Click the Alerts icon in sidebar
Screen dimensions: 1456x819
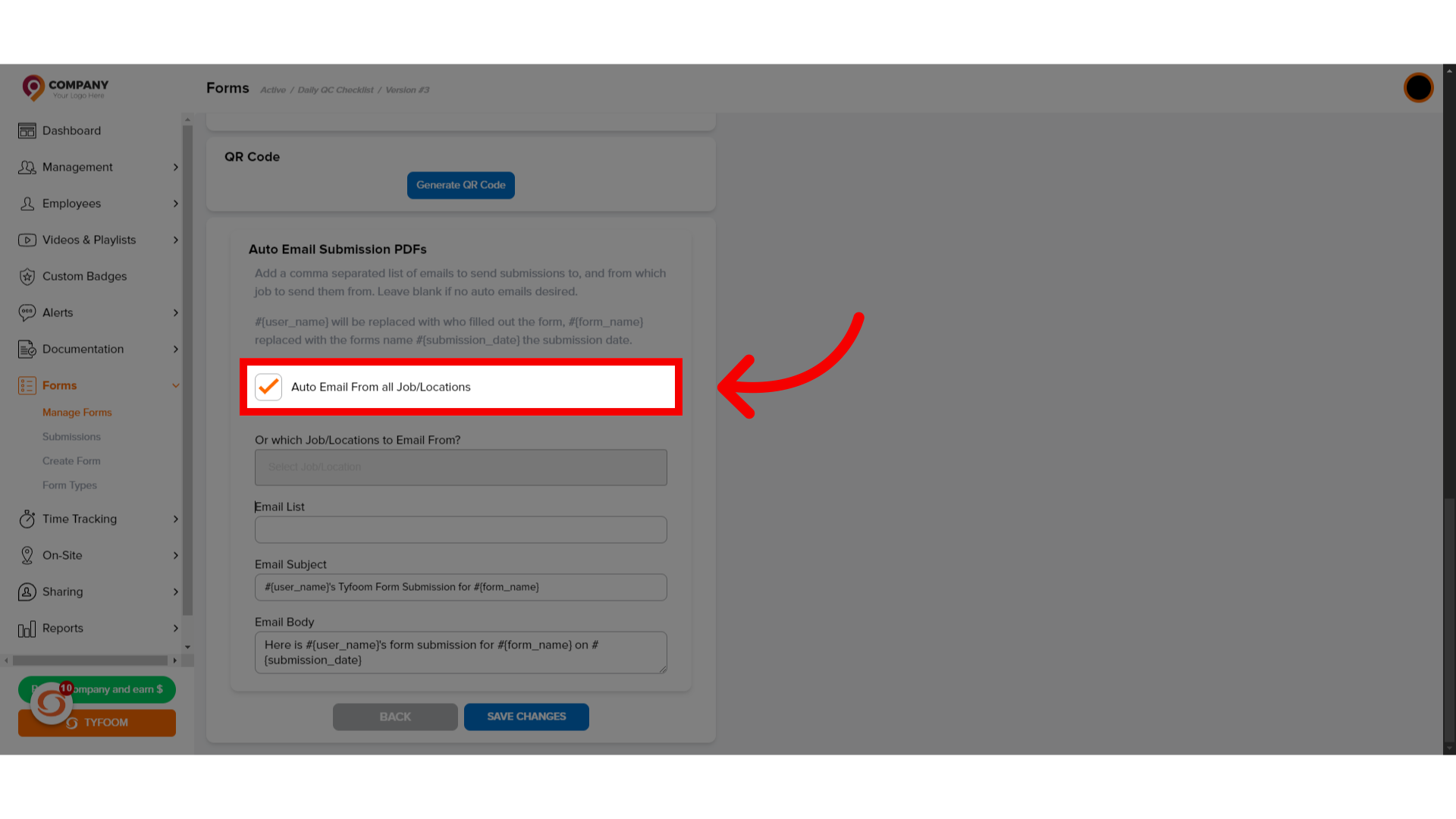click(27, 312)
